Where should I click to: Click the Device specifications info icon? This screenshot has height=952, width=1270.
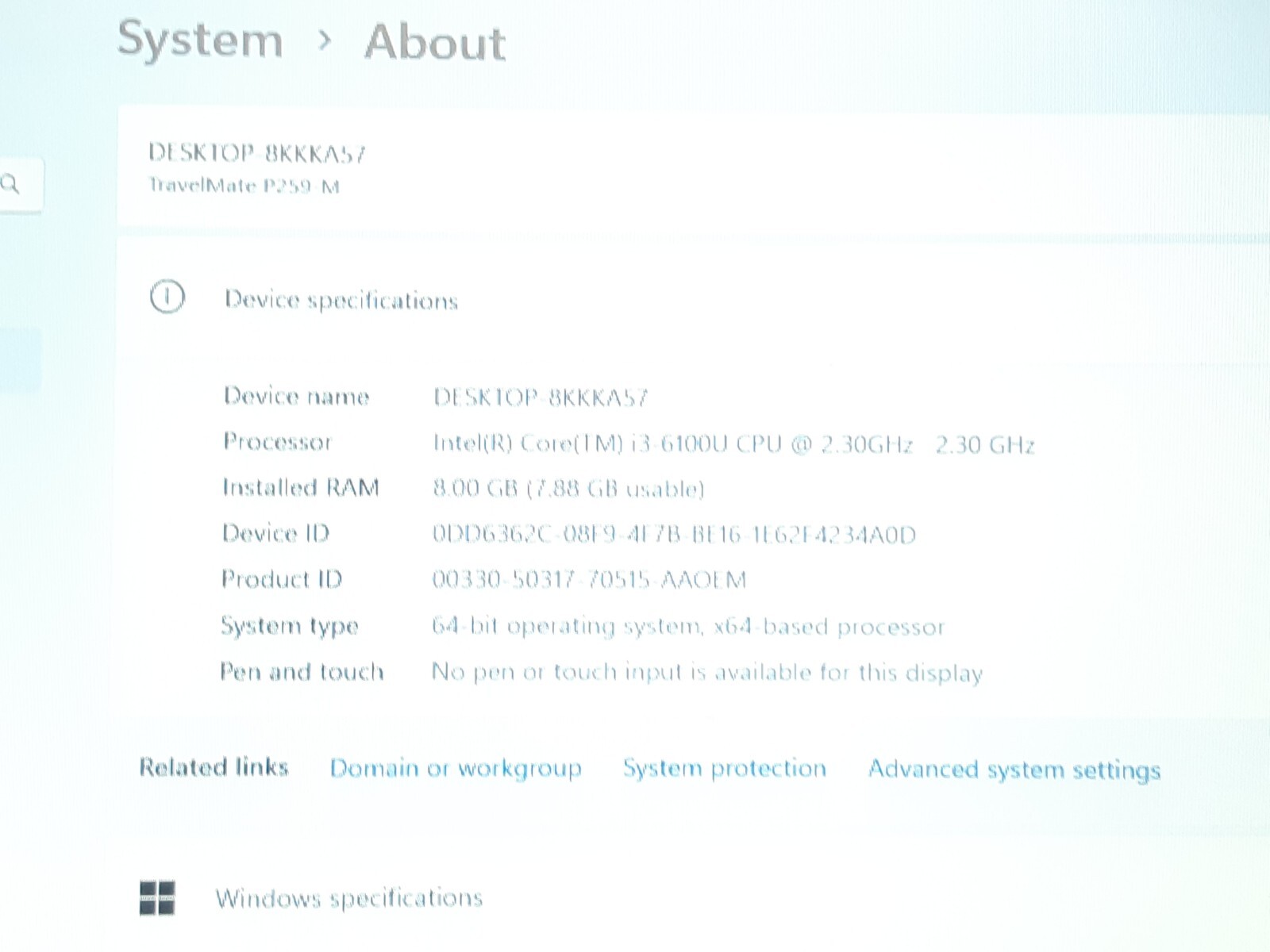point(167,297)
